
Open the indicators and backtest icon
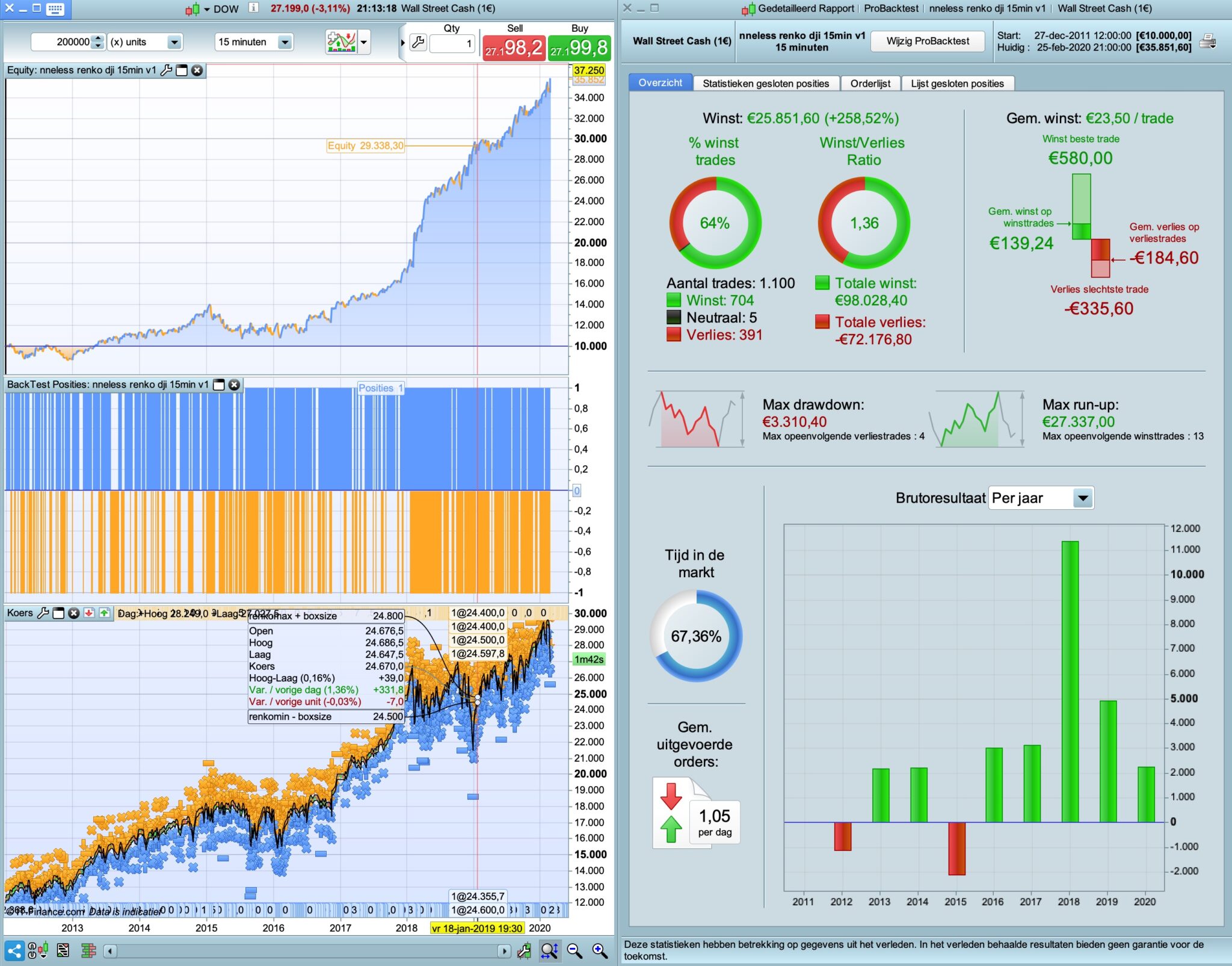tap(341, 42)
